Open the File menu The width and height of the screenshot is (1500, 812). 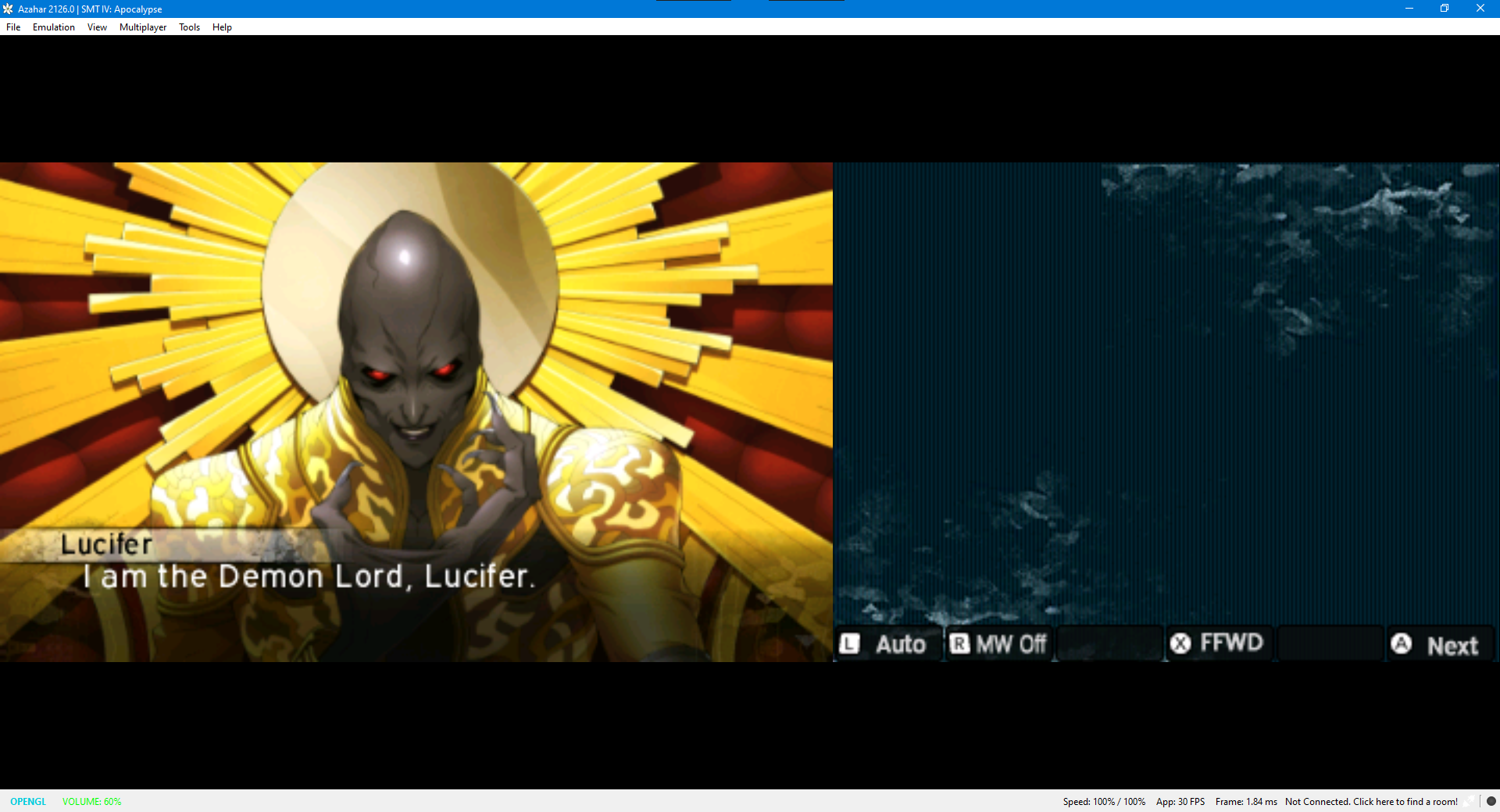(x=13, y=27)
